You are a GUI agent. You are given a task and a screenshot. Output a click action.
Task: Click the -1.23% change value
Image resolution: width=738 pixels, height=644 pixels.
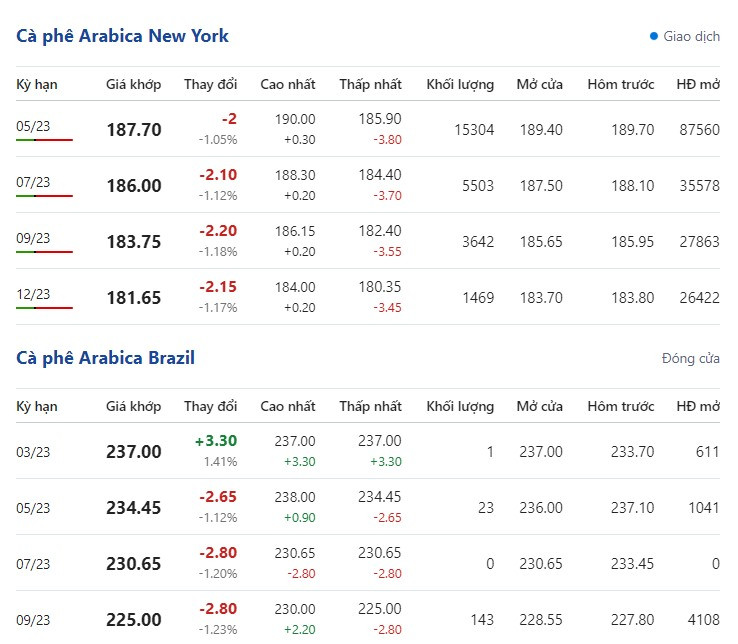point(218,630)
